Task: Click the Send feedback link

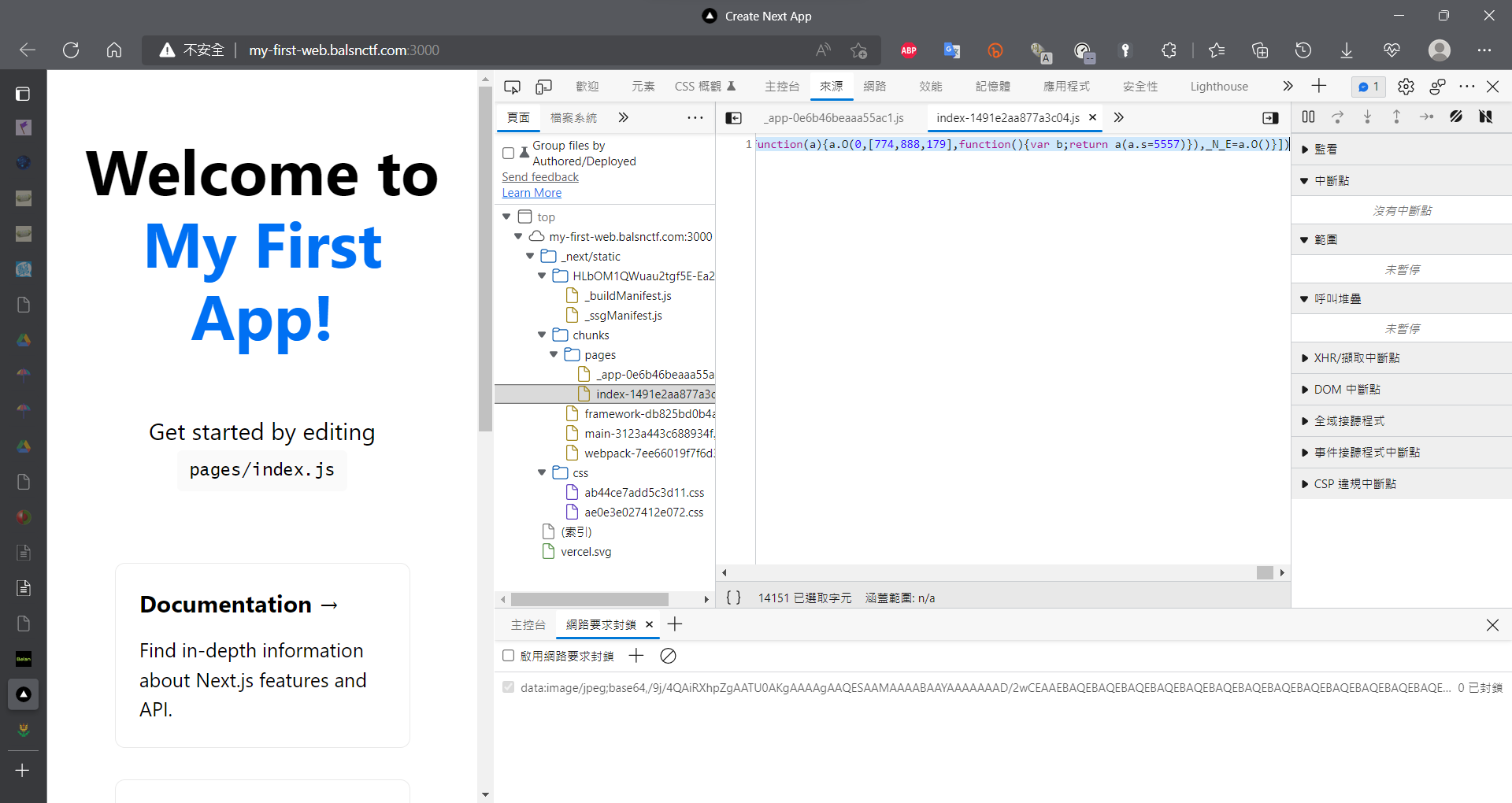Action: point(540,177)
